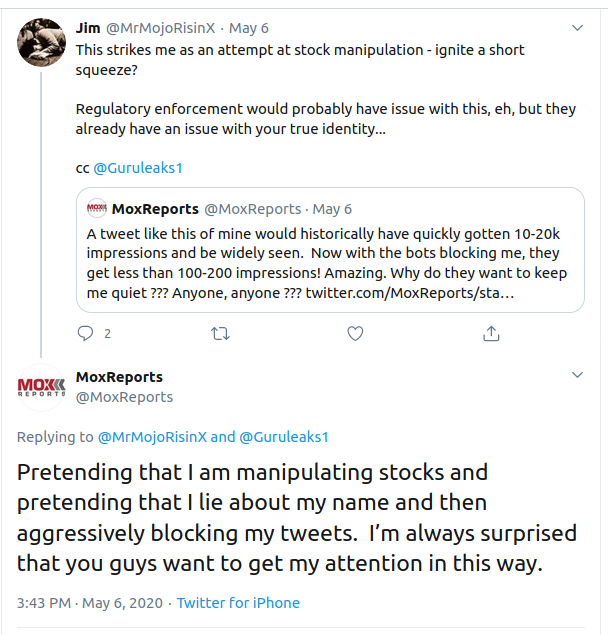Expand options chevron on MoxReports reply
This screenshot has width=608, height=635.
click(577, 375)
